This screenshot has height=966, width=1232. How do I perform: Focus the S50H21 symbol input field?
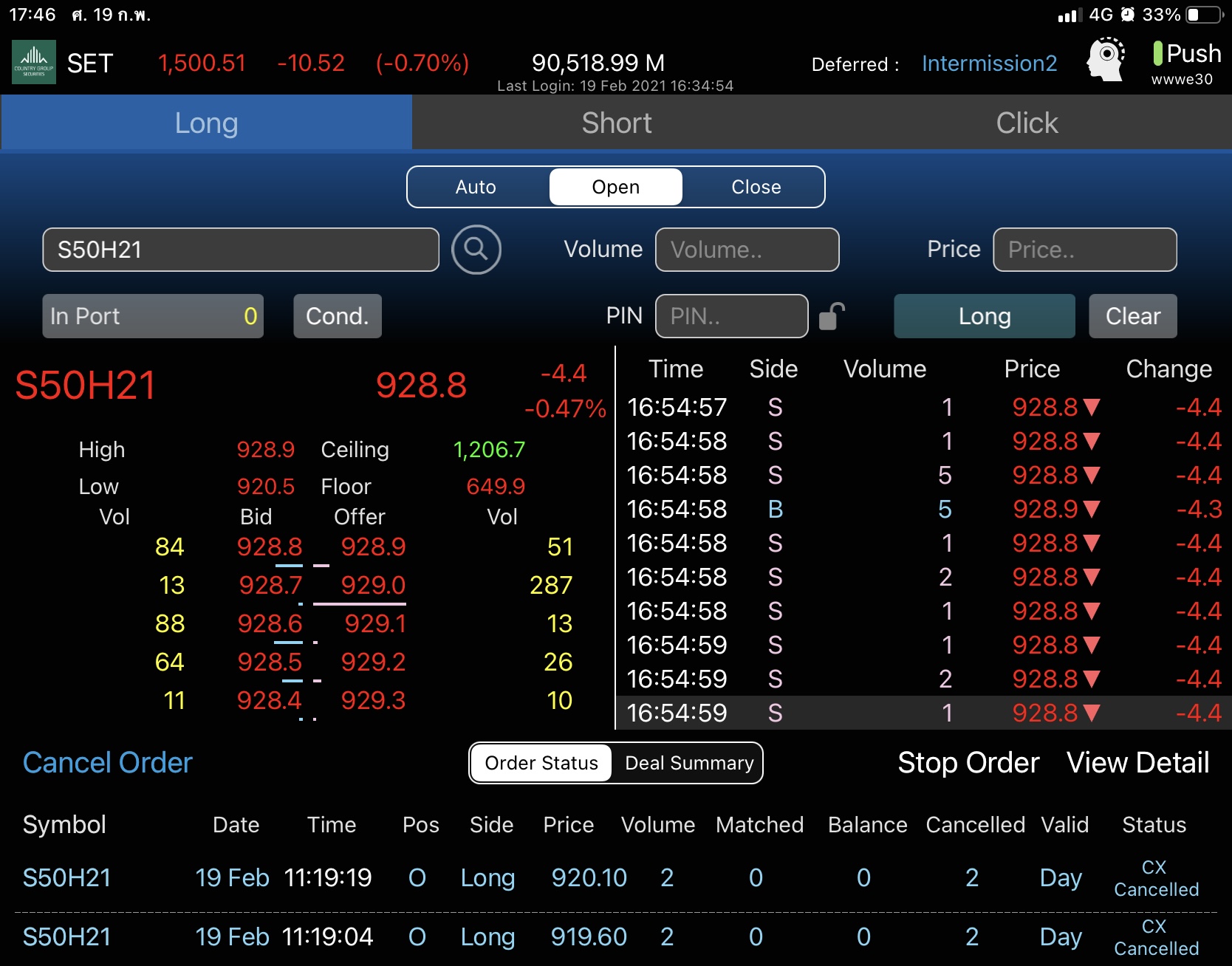tap(241, 250)
